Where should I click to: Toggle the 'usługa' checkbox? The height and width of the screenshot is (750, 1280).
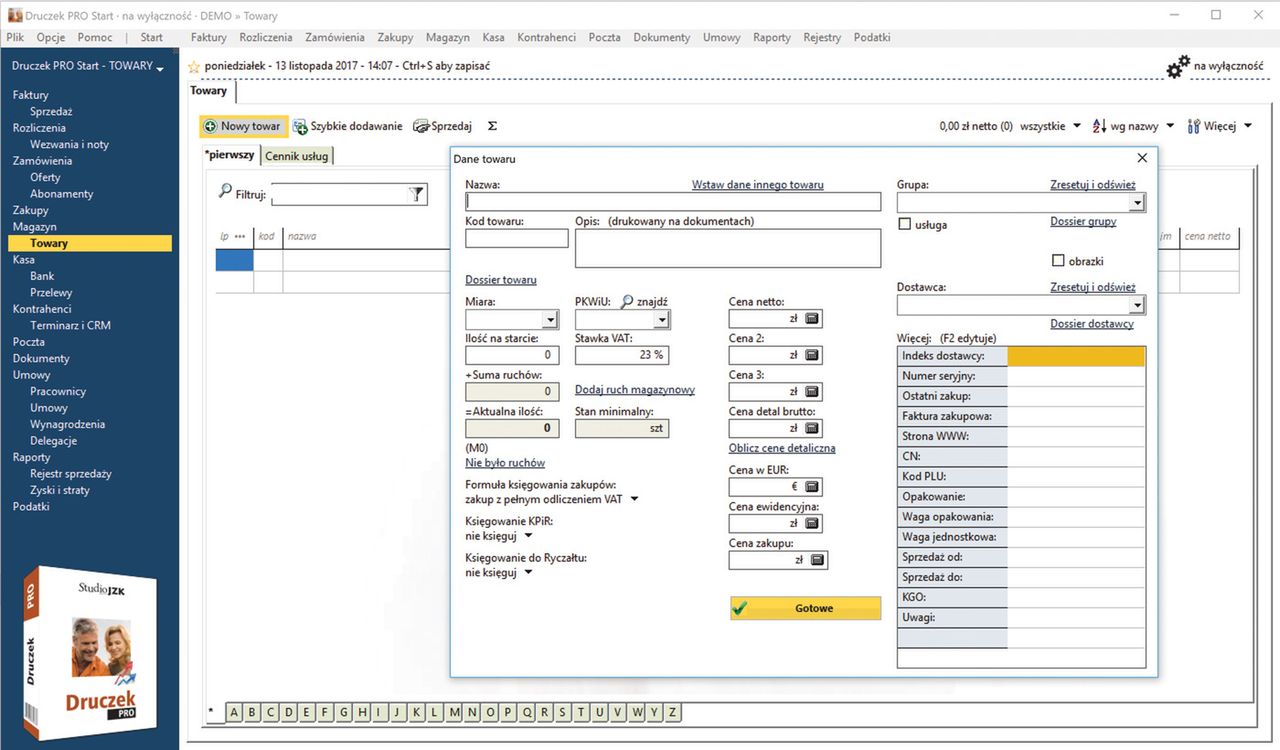tap(905, 225)
